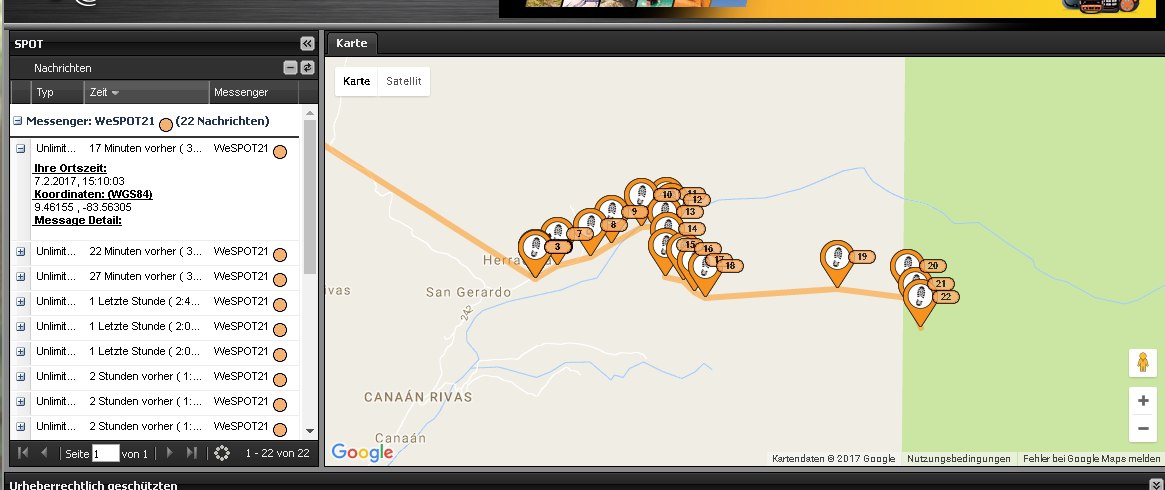Collapse the Messenger WeSPOT21 group
Image resolution: width=1165 pixels, height=490 pixels.
[18, 121]
